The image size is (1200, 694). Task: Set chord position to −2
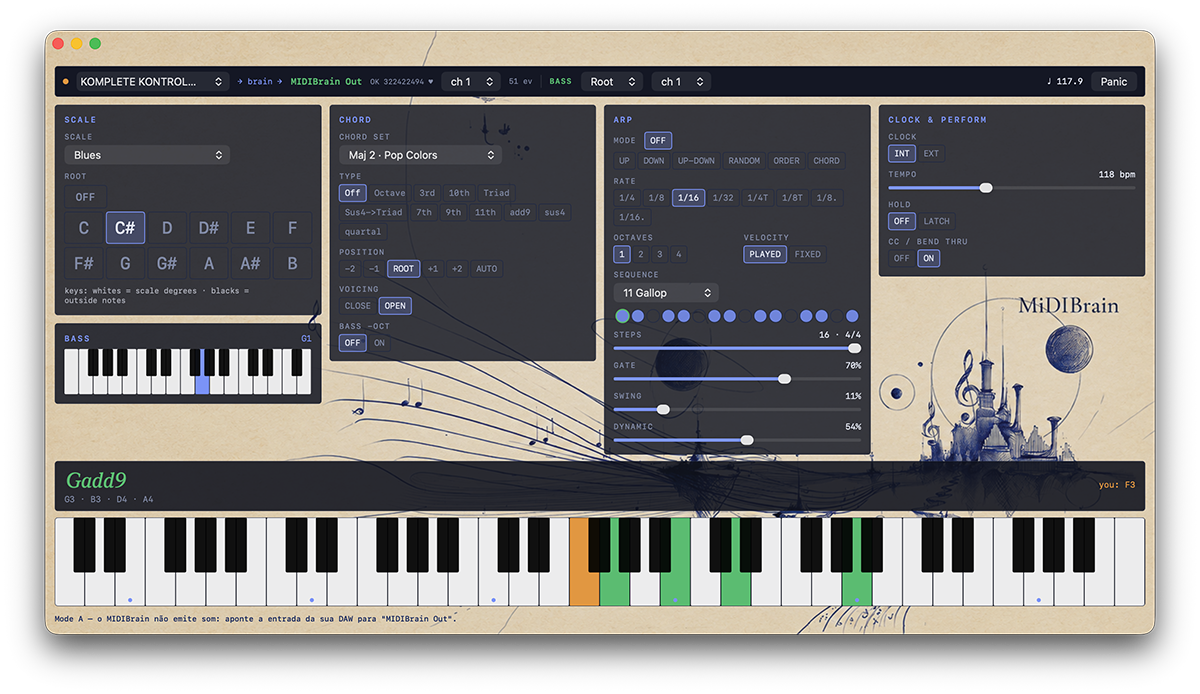coord(350,269)
